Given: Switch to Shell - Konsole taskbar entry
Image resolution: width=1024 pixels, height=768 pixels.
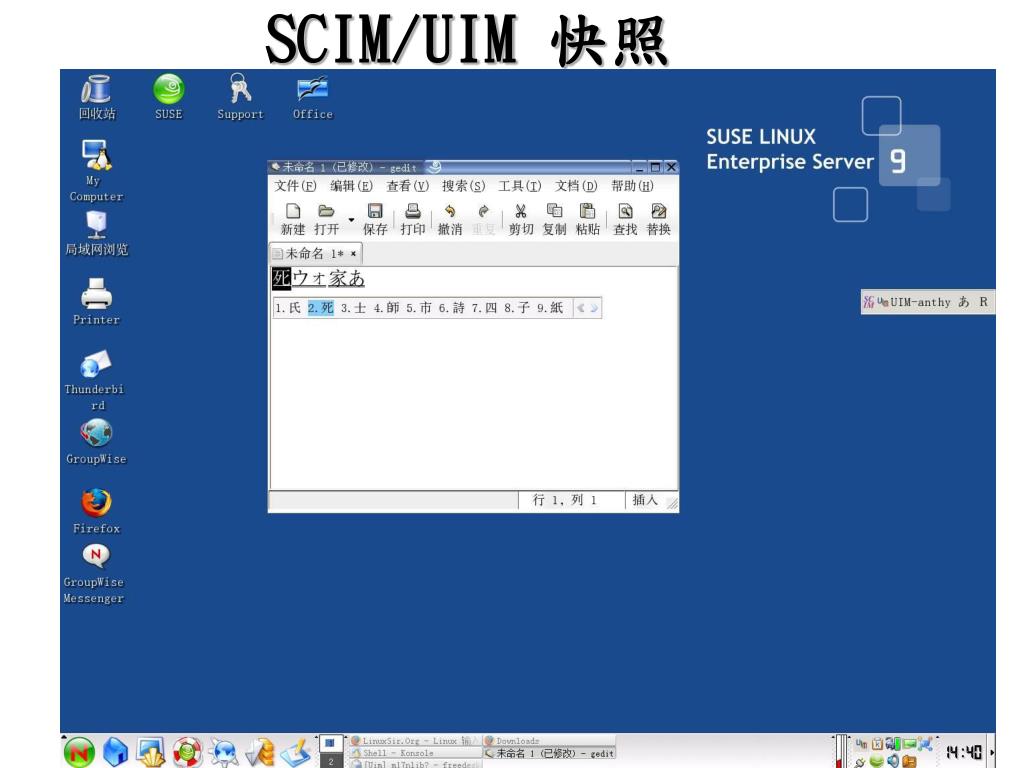Looking at the screenshot, I should (414, 752).
